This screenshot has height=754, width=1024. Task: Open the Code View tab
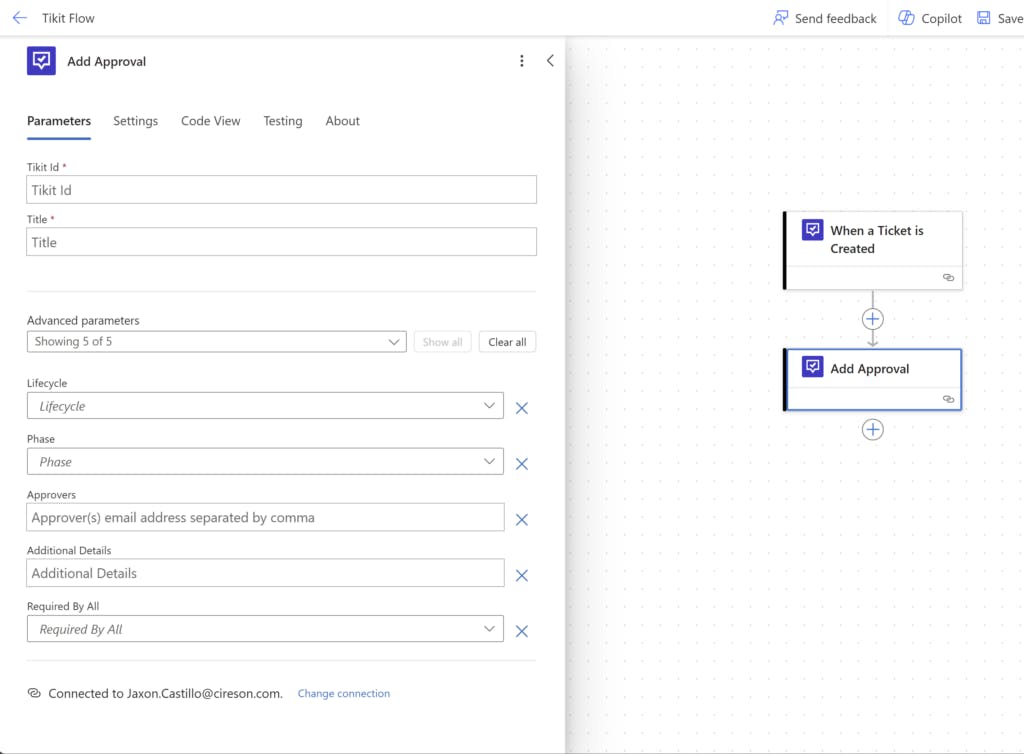pyautogui.click(x=210, y=121)
